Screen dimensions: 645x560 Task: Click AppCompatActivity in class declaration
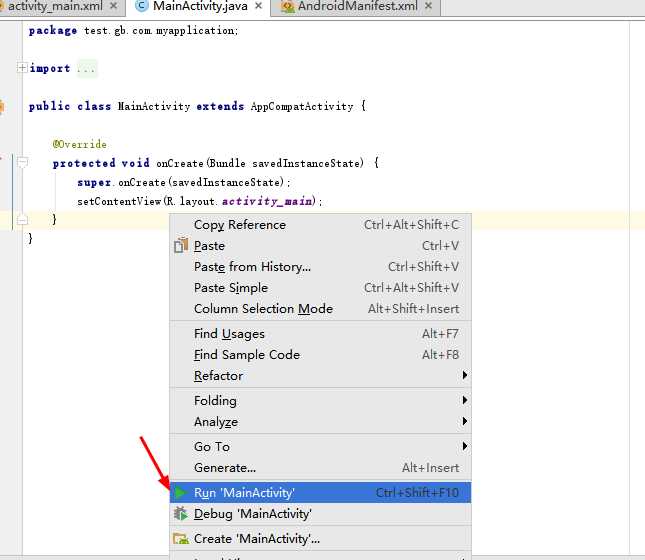[x=302, y=107]
